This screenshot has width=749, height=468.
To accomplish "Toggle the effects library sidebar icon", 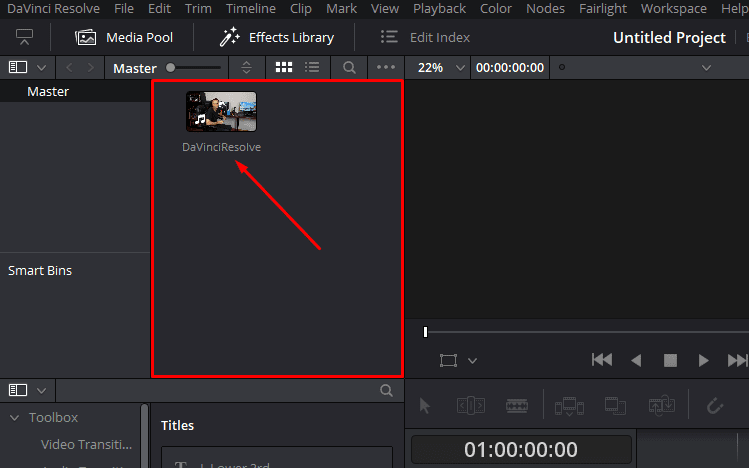I will point(18,390).
